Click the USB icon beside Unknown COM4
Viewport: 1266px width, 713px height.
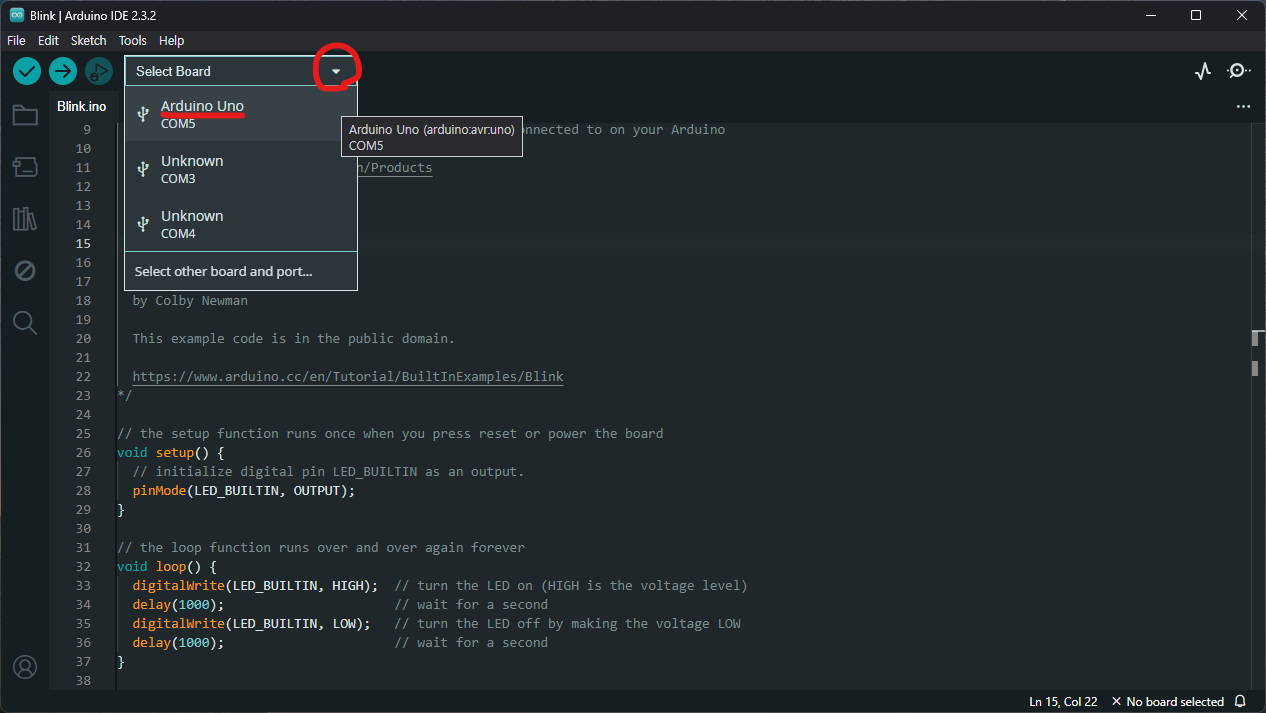143,224
